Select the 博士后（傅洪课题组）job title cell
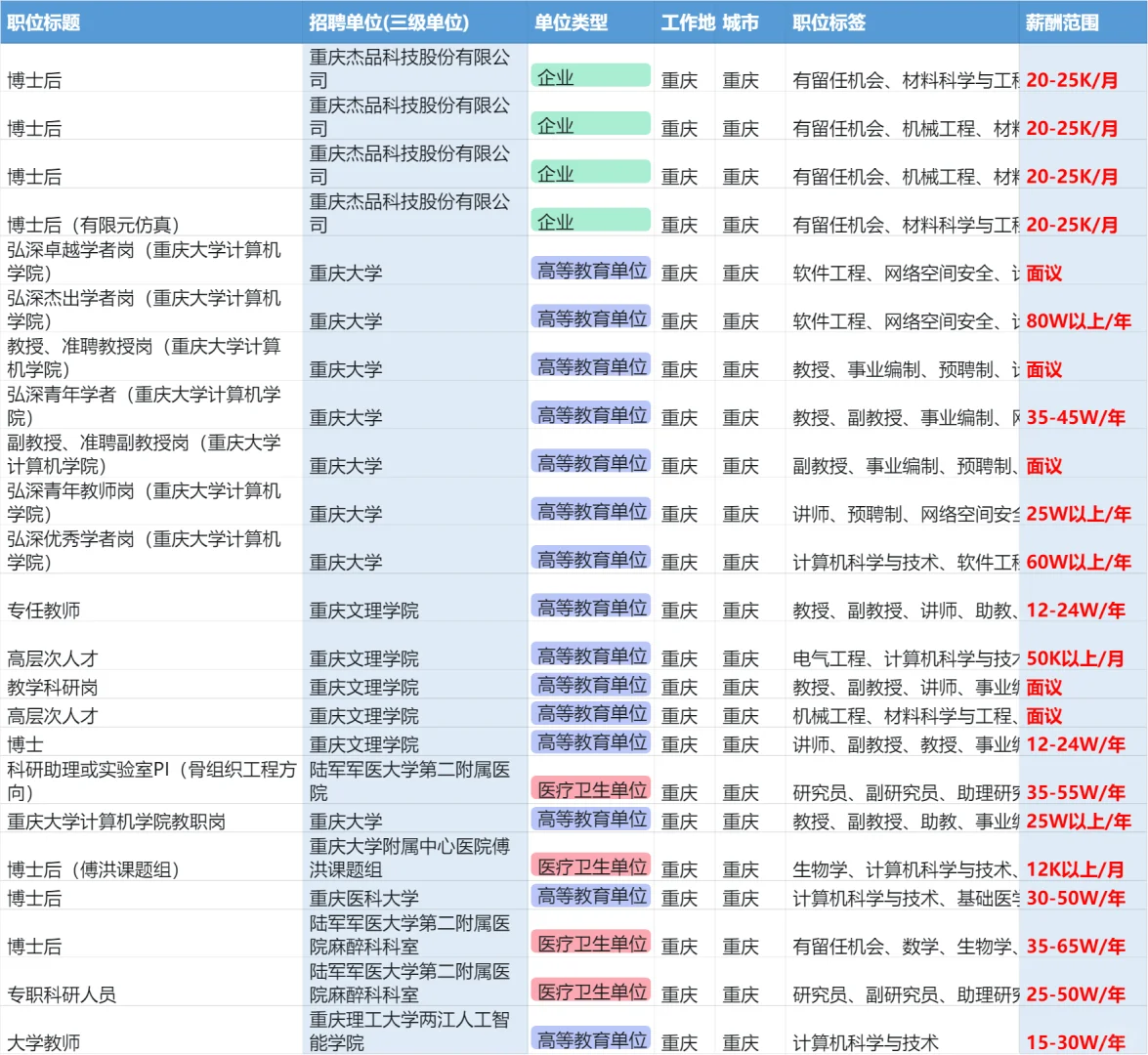 pos(151,858)
